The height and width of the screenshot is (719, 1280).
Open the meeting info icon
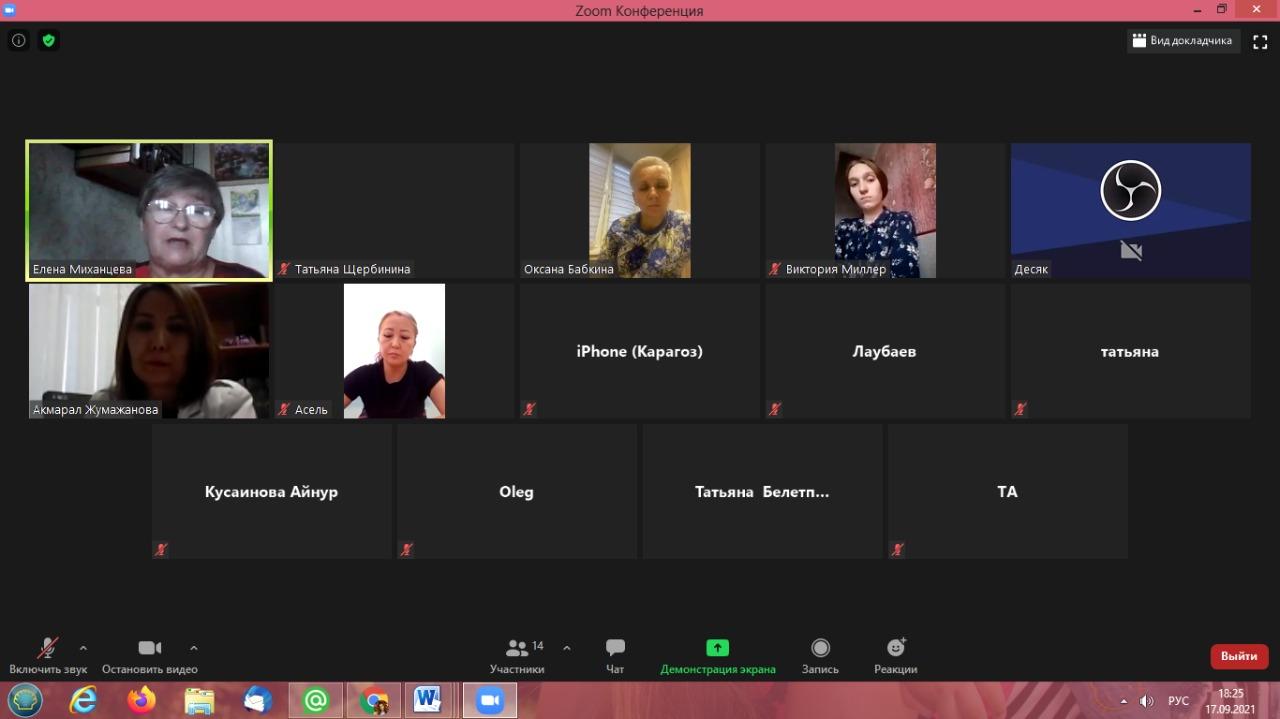click(x=18, y=41)
